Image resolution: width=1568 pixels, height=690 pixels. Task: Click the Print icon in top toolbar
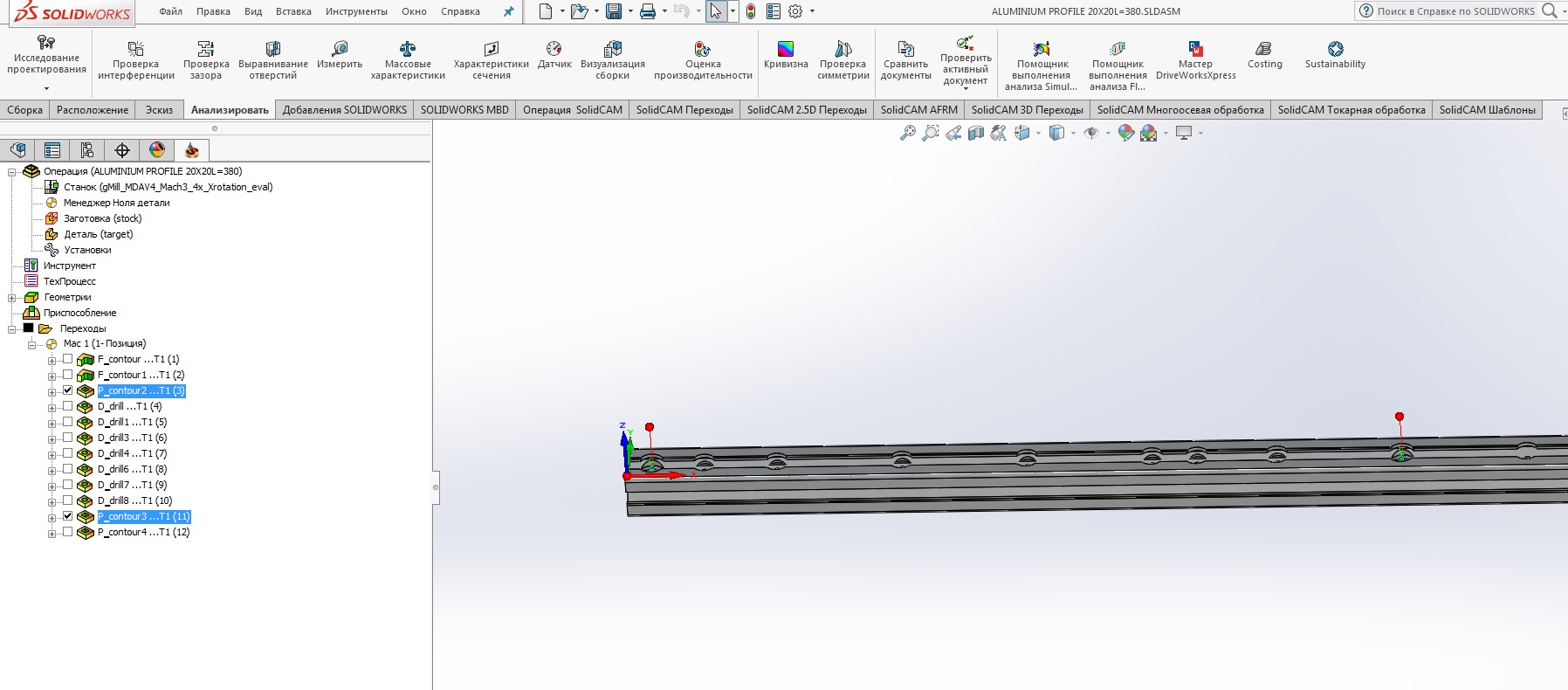(648, 11)
